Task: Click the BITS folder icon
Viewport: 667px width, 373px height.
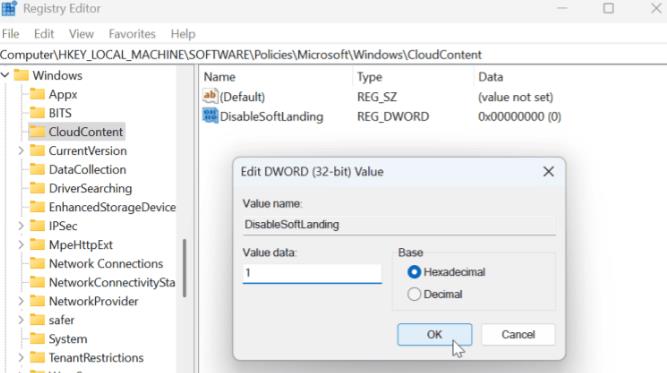Action: click(x=37, y=113)
